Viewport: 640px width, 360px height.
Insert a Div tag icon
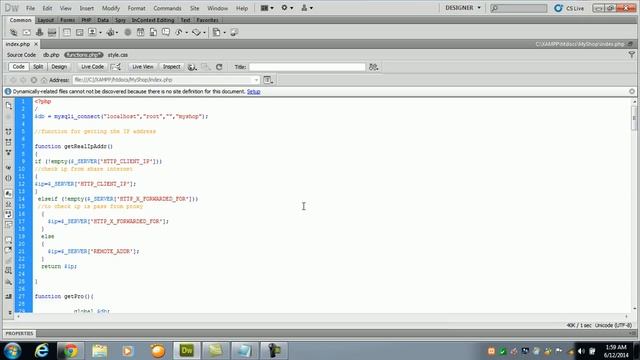[80, 33]
